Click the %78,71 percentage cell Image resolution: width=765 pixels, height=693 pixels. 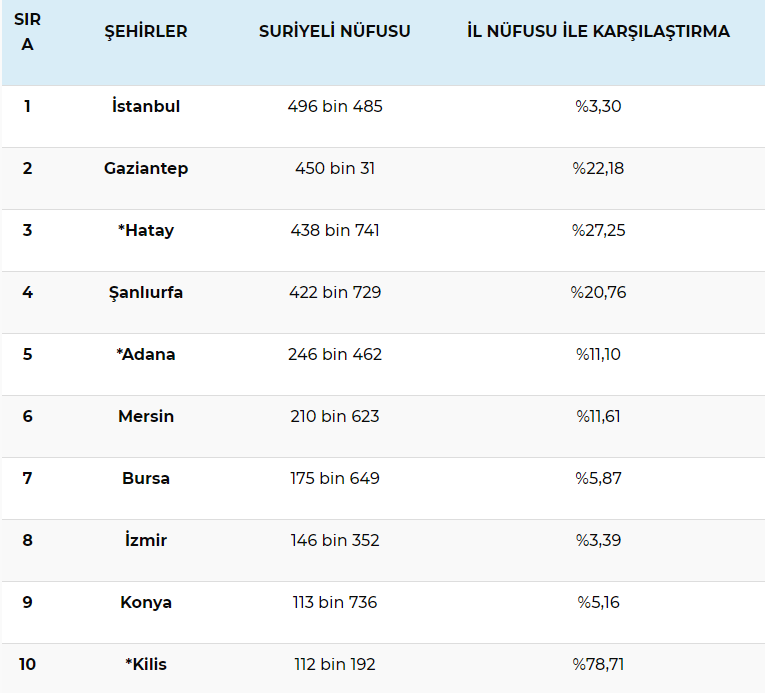pos(598,664)
